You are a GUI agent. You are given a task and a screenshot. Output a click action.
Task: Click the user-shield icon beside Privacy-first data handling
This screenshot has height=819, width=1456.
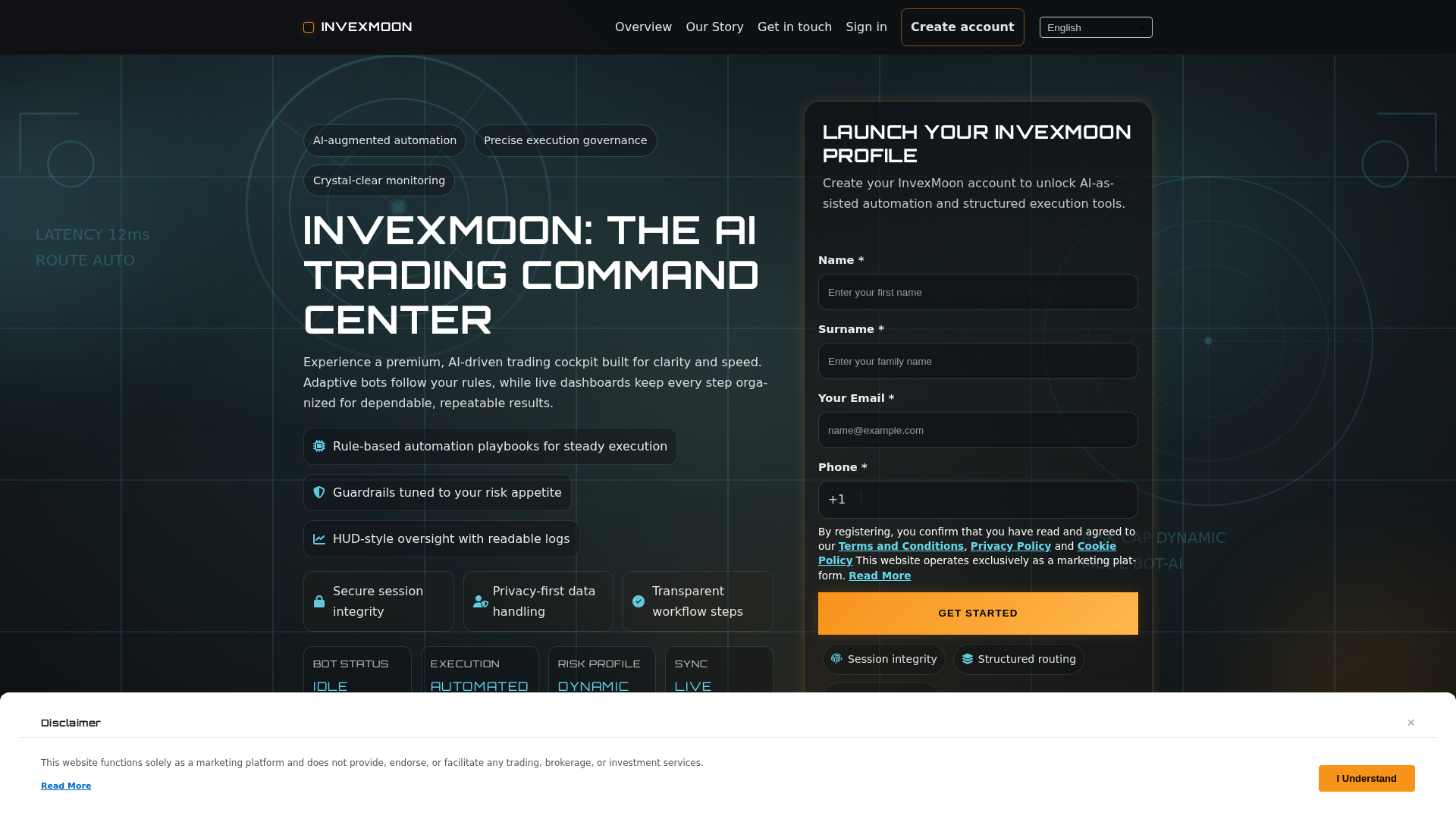coord(481,601)
